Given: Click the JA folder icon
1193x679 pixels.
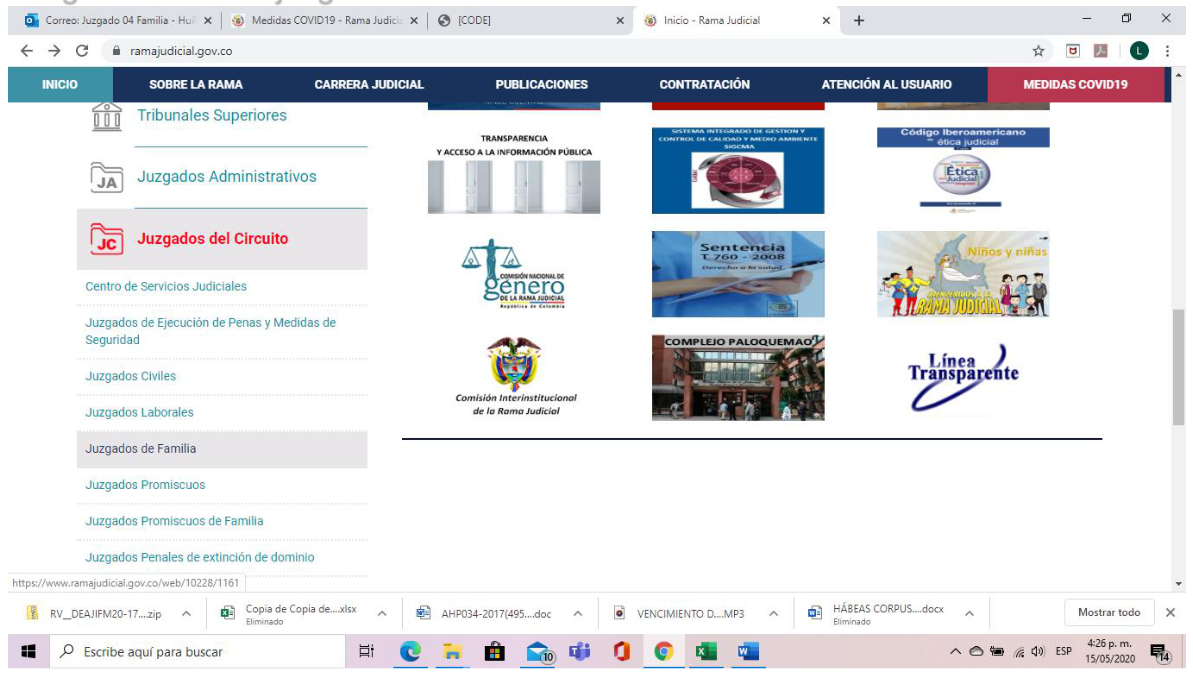Looking at the screenshot, I should tap(107, 177).
